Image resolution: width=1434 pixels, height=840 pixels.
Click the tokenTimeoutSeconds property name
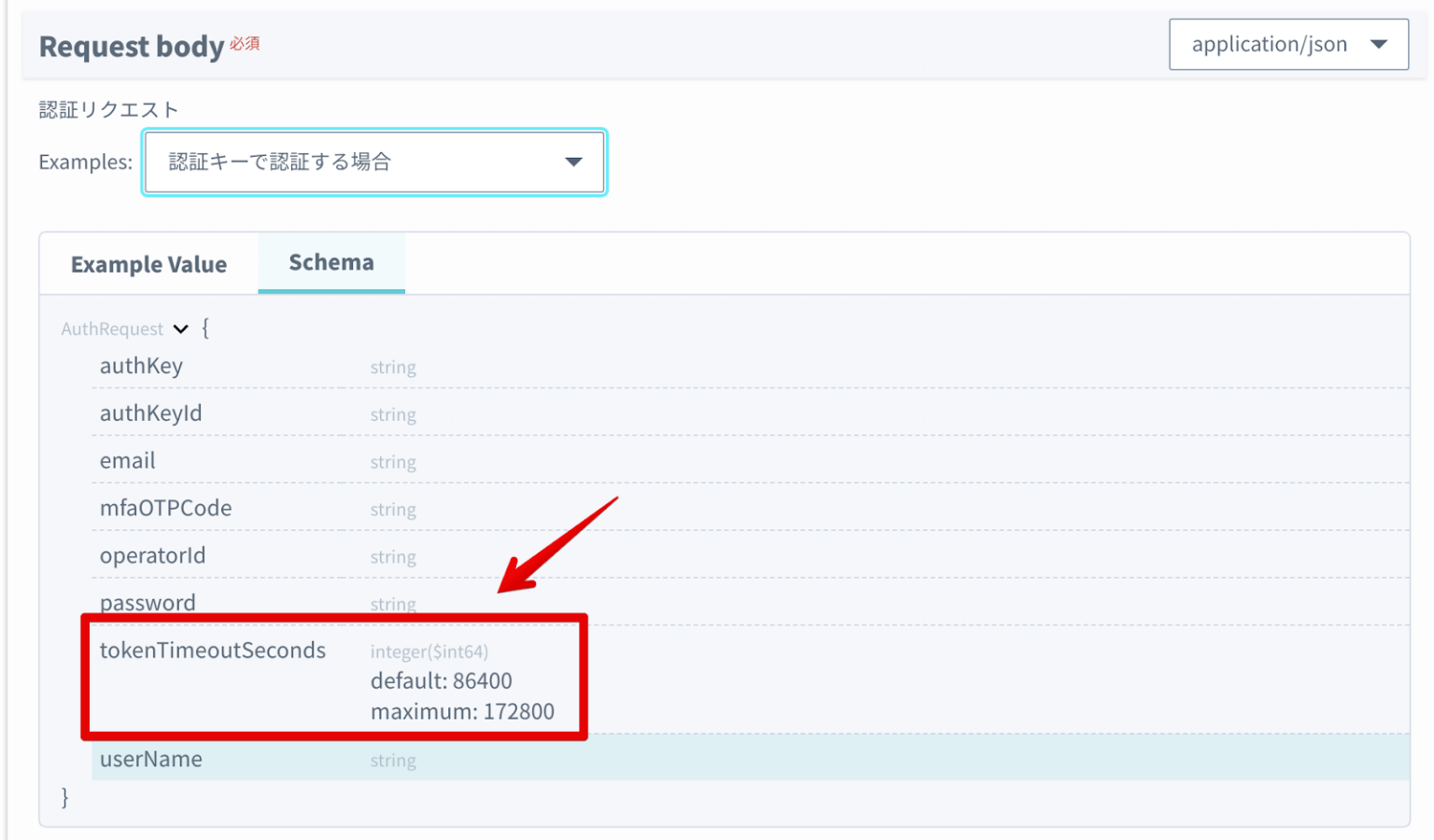point(212,650)
